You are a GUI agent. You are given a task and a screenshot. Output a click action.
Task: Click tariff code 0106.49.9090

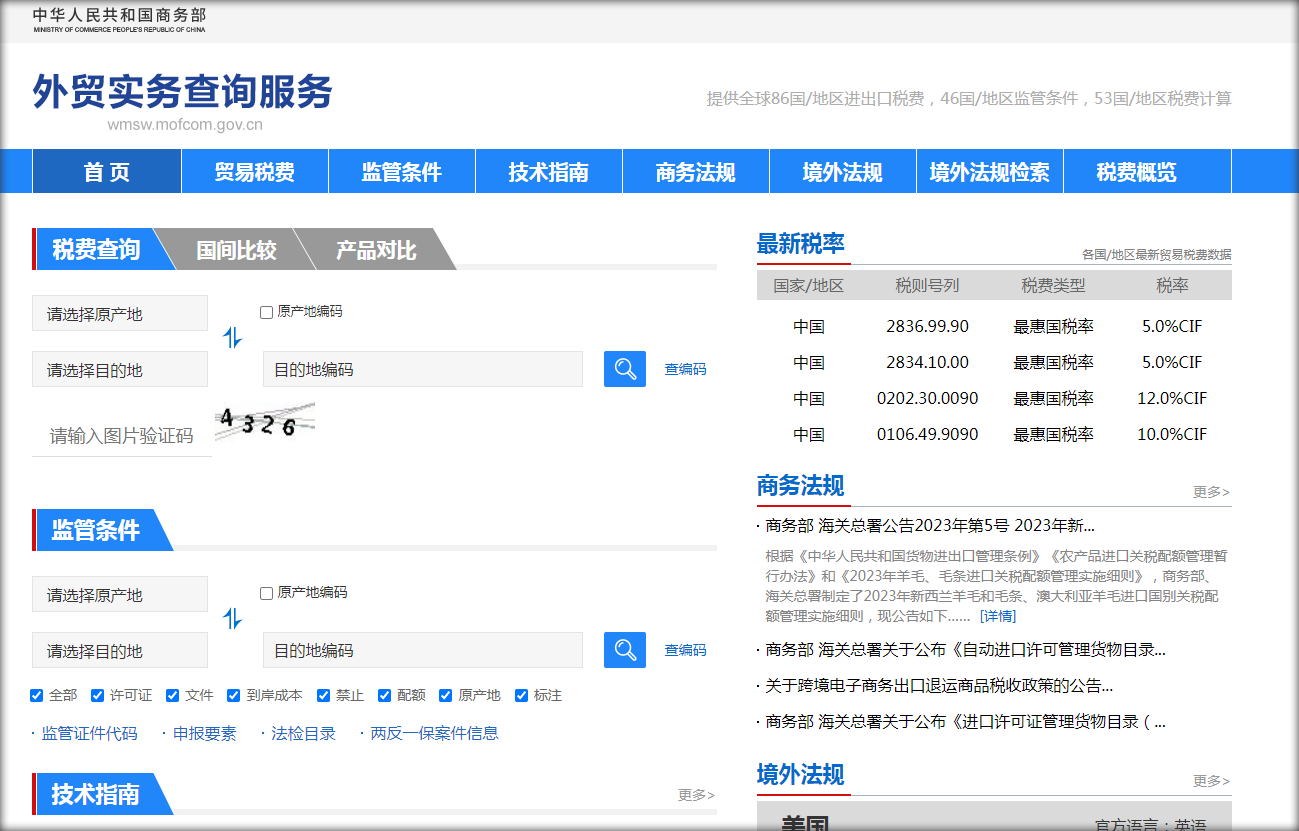click(x=928, y=434)
